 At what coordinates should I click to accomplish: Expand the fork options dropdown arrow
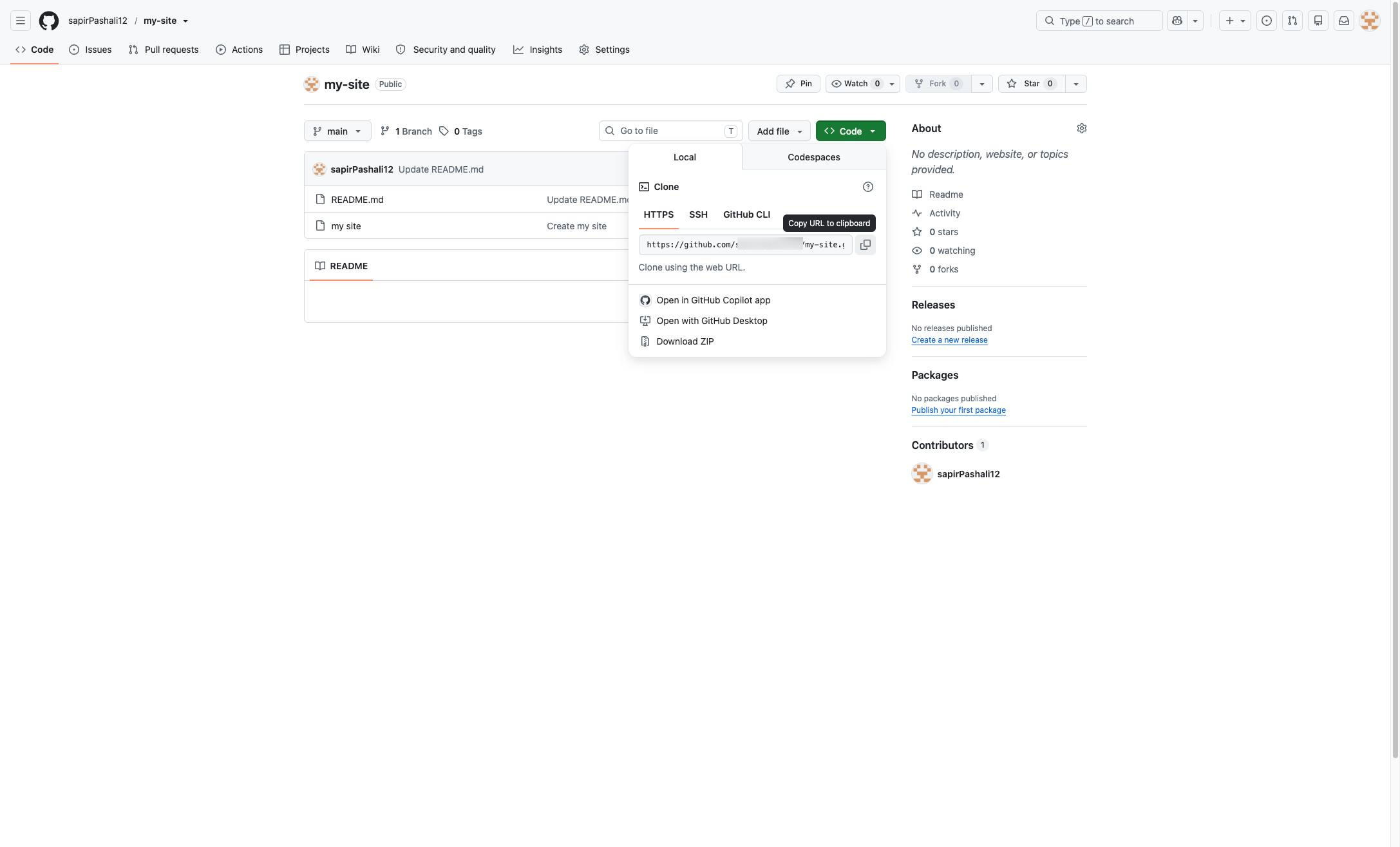(x=982, y=84)
